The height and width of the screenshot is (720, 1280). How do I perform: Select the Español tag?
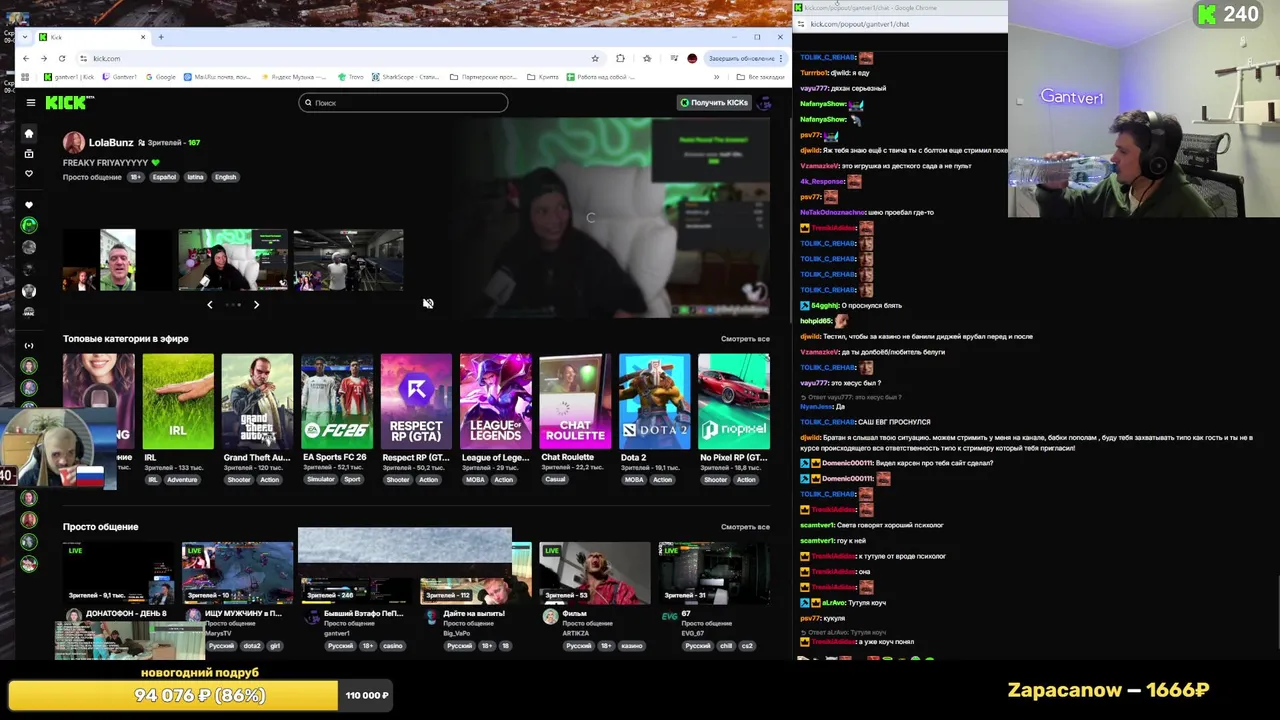coord(164,177)
